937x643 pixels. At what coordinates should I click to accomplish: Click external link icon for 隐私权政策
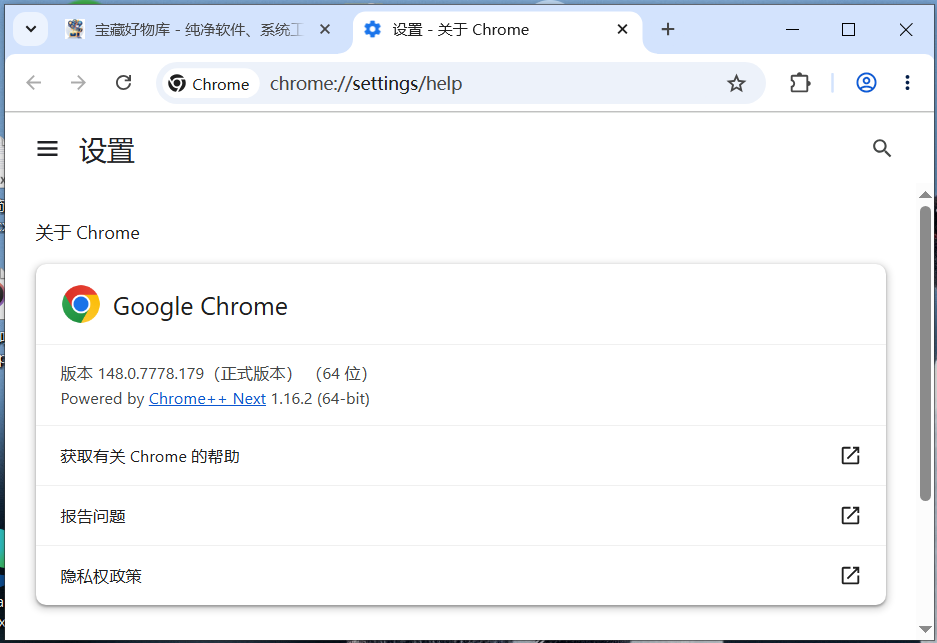click(x=850, y=575)
